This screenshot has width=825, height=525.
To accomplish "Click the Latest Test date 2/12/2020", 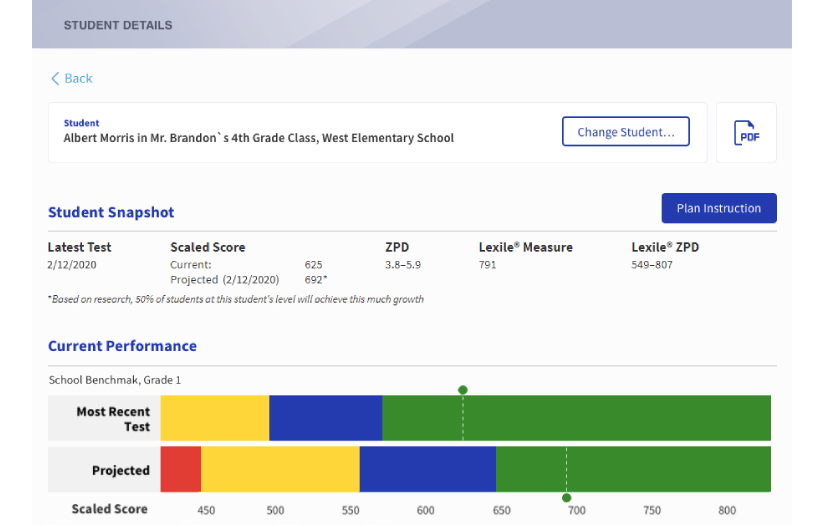I will point(72,265).
